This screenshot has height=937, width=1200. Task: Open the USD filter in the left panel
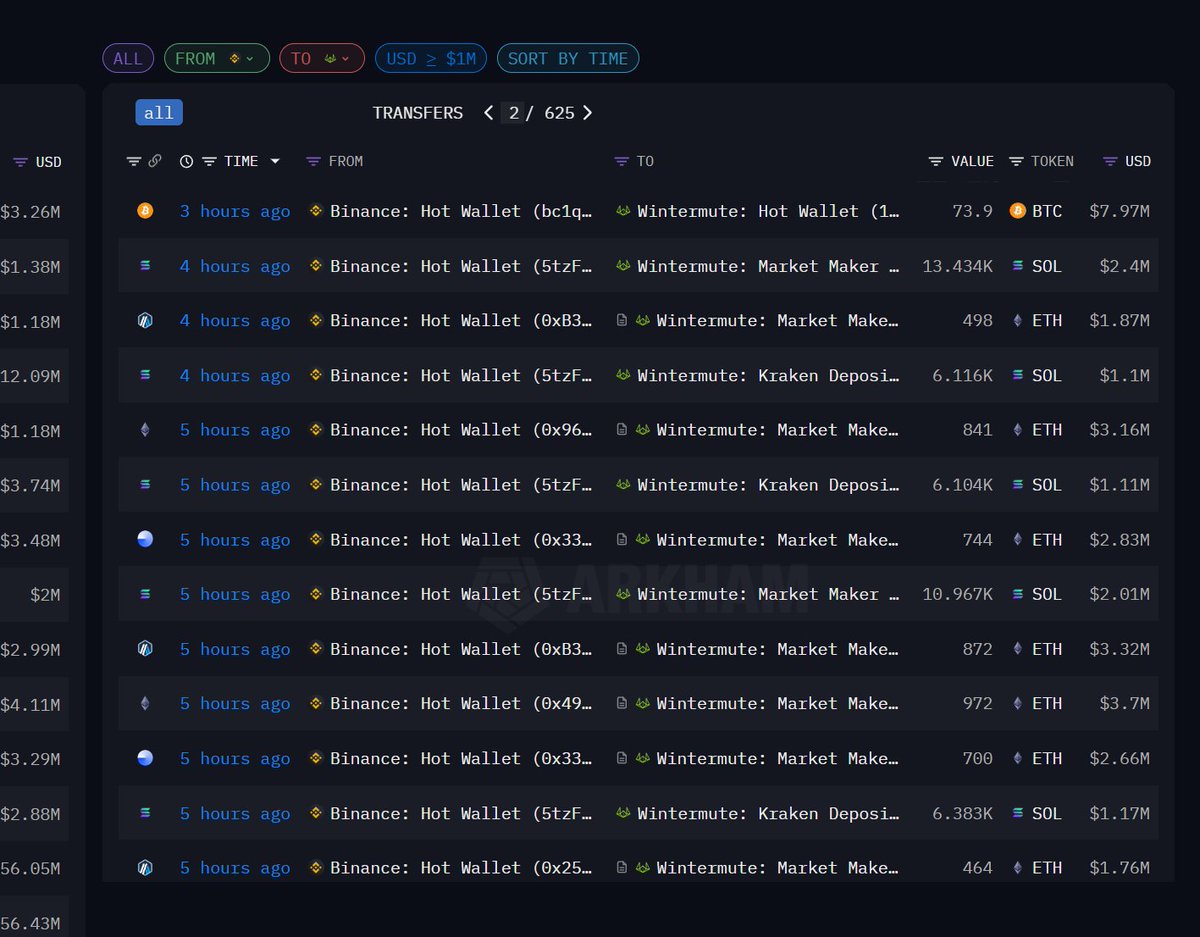click(x=20, y=162)
